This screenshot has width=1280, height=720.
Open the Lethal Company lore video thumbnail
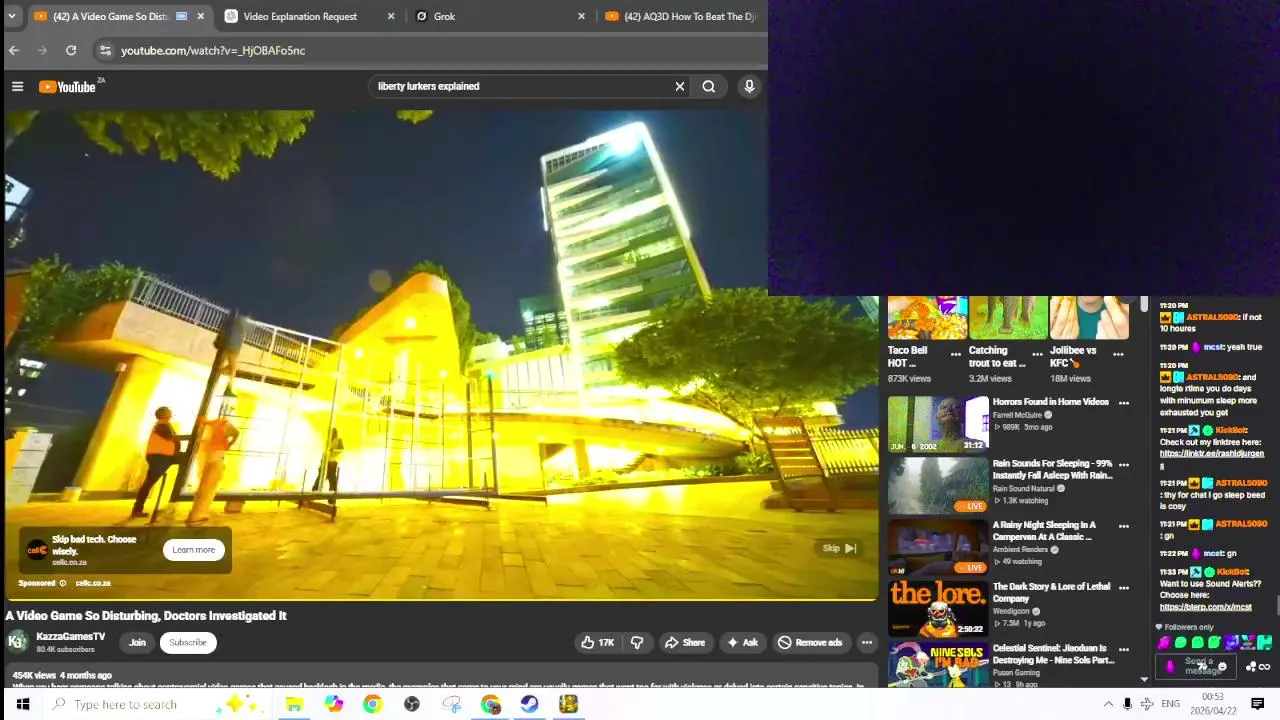(938, 608)
